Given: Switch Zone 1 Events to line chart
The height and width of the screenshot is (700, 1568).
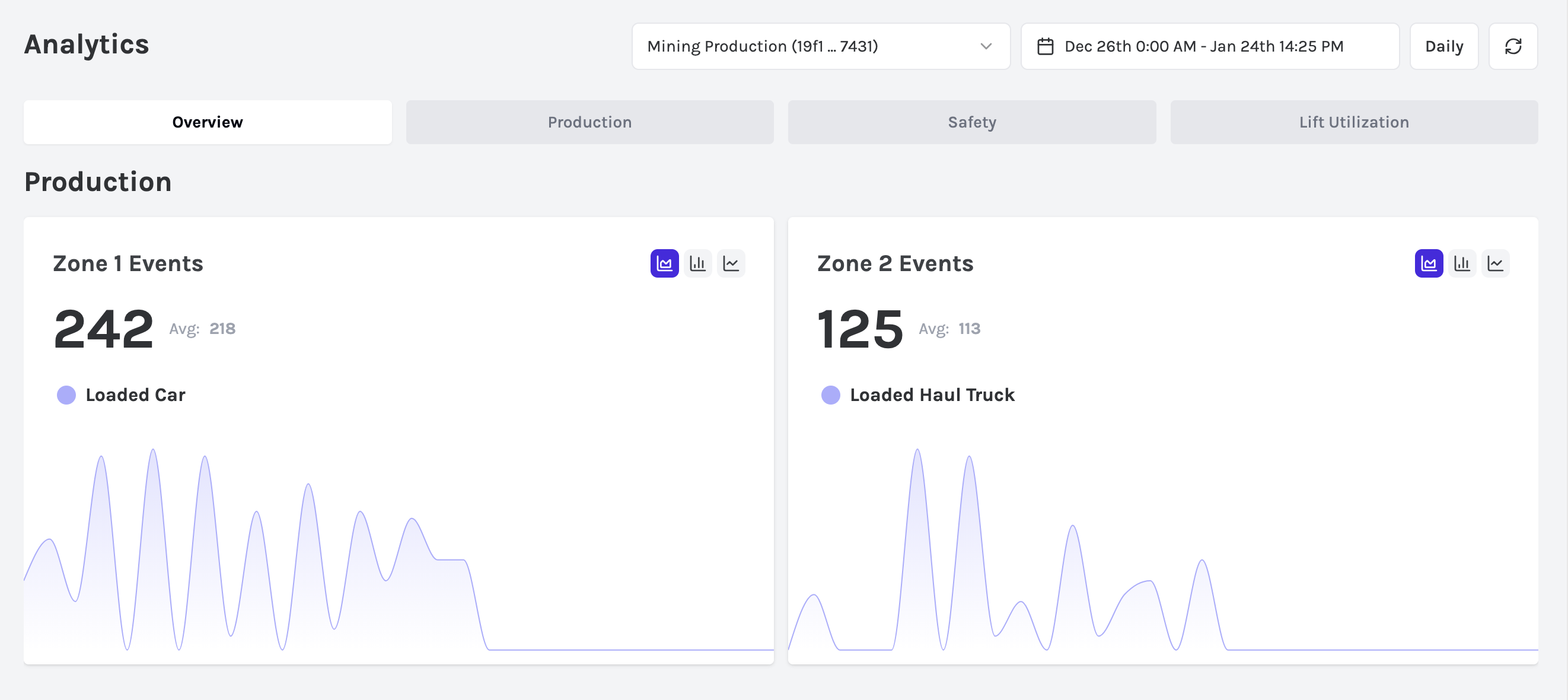Looking at the screenshot, I should click(731, 263).
